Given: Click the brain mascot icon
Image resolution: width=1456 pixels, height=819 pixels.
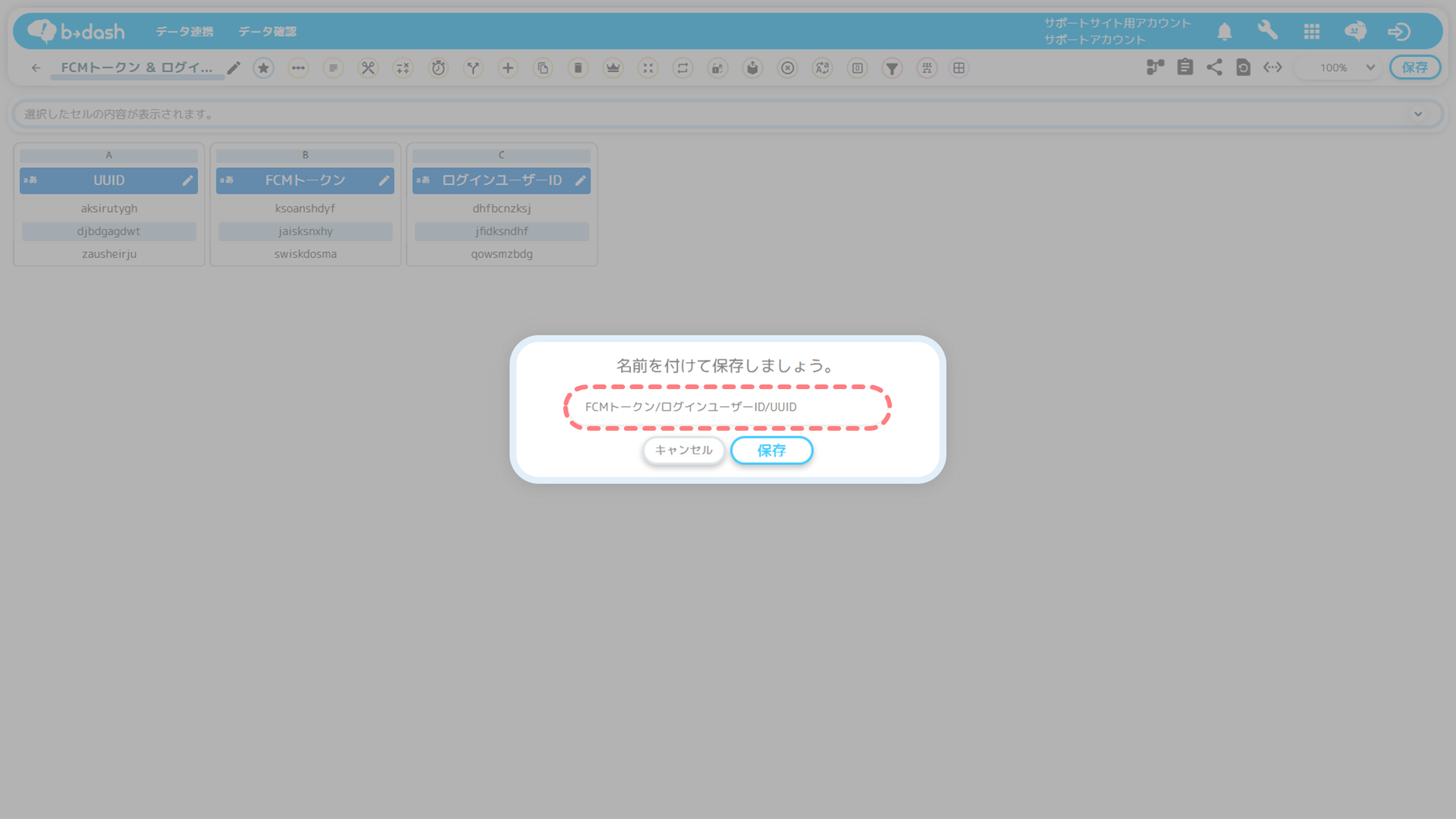Looking at the screenshot, I should click(1356, 31).
